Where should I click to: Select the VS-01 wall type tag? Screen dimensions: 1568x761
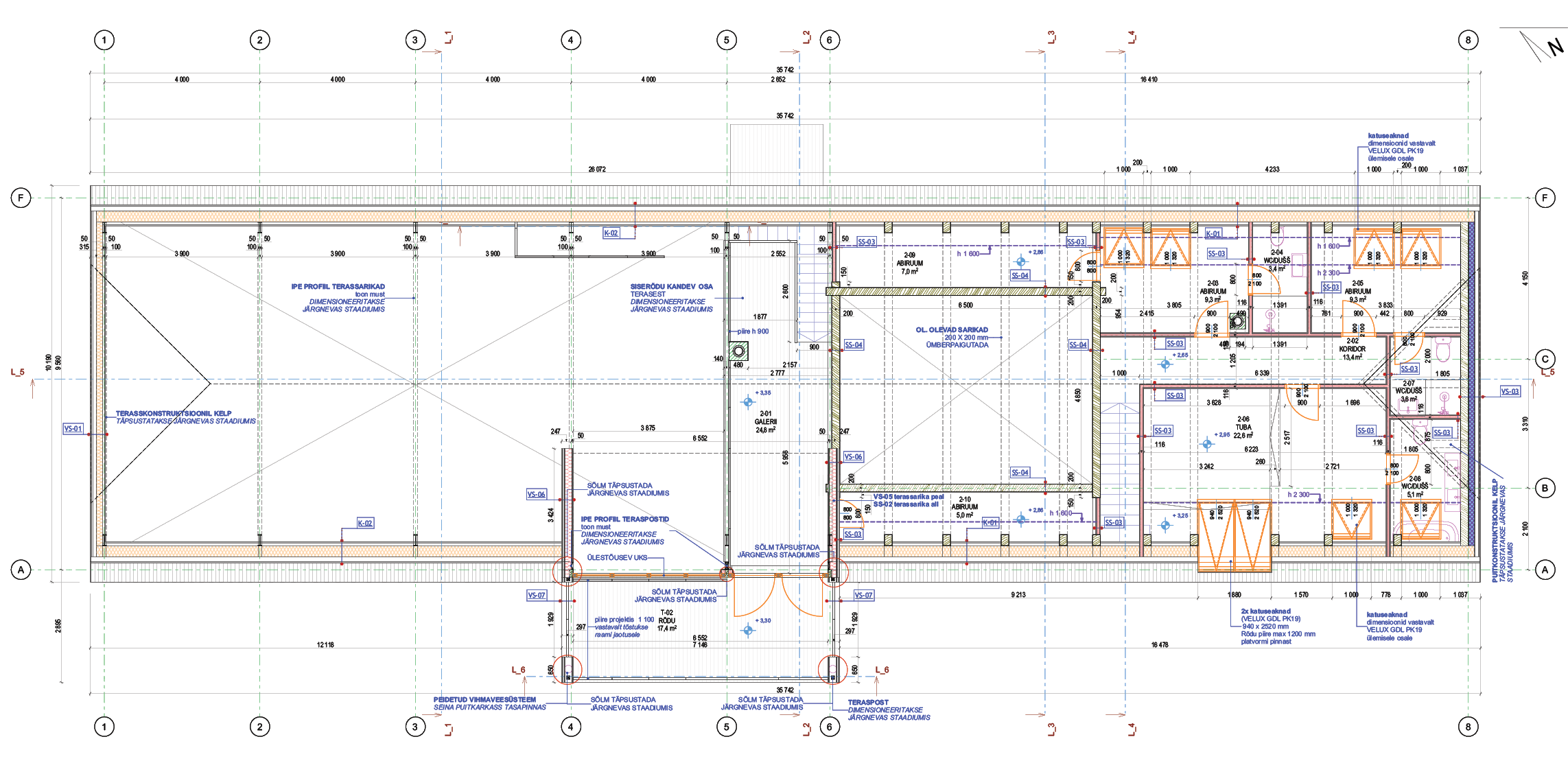pos(73,428)
